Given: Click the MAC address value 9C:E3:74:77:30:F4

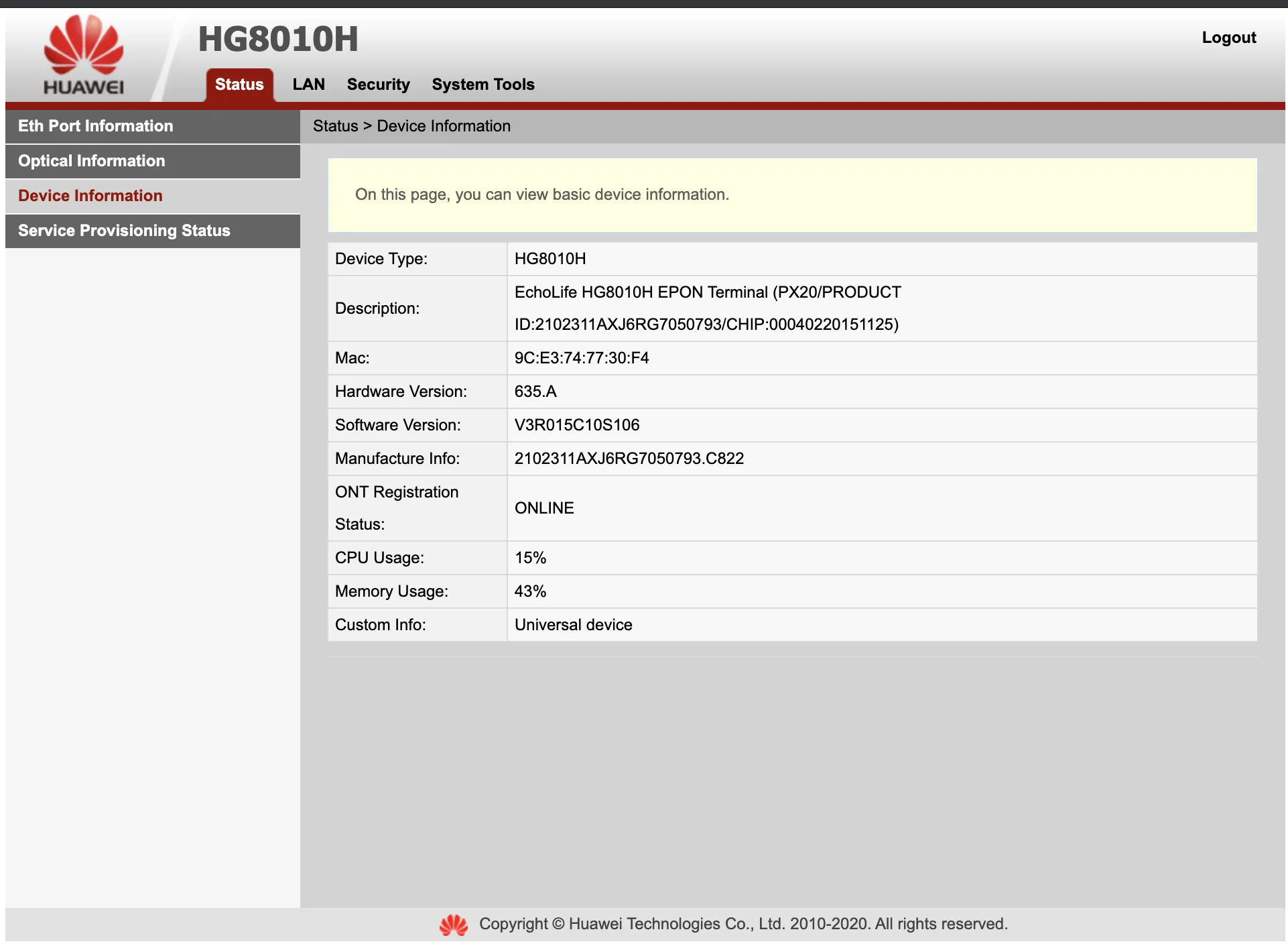Looking at the screenshot, I should click(x=581, y=358).
